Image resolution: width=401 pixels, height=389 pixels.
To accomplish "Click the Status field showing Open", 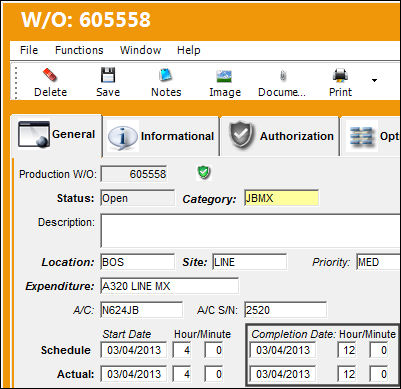I will click(x=138, y=198).
